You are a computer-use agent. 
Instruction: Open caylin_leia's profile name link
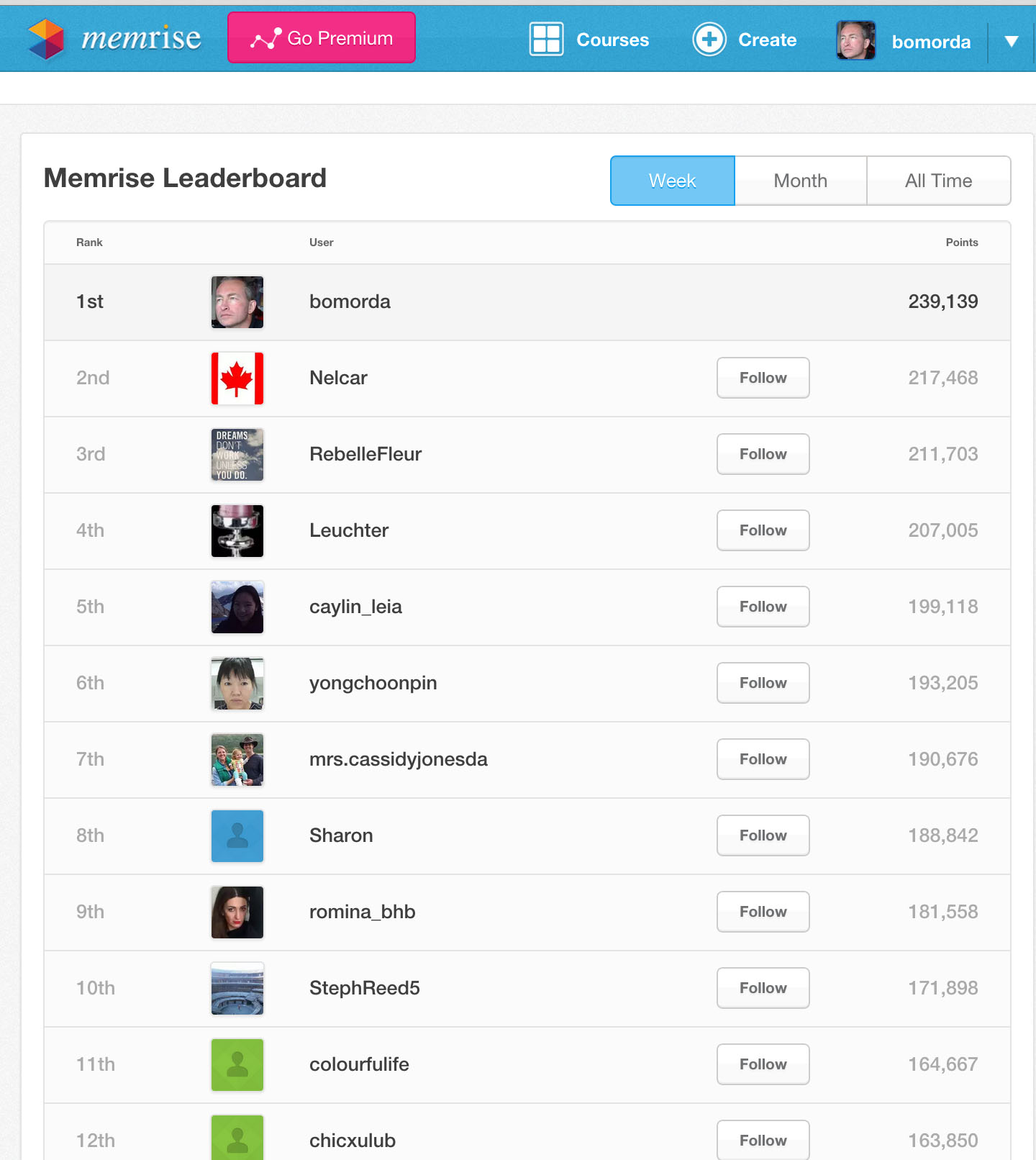coord(355,607)
